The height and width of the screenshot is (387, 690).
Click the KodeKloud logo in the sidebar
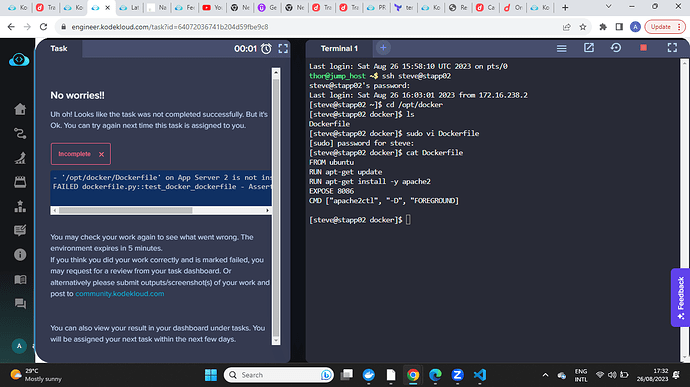point(19,59)
